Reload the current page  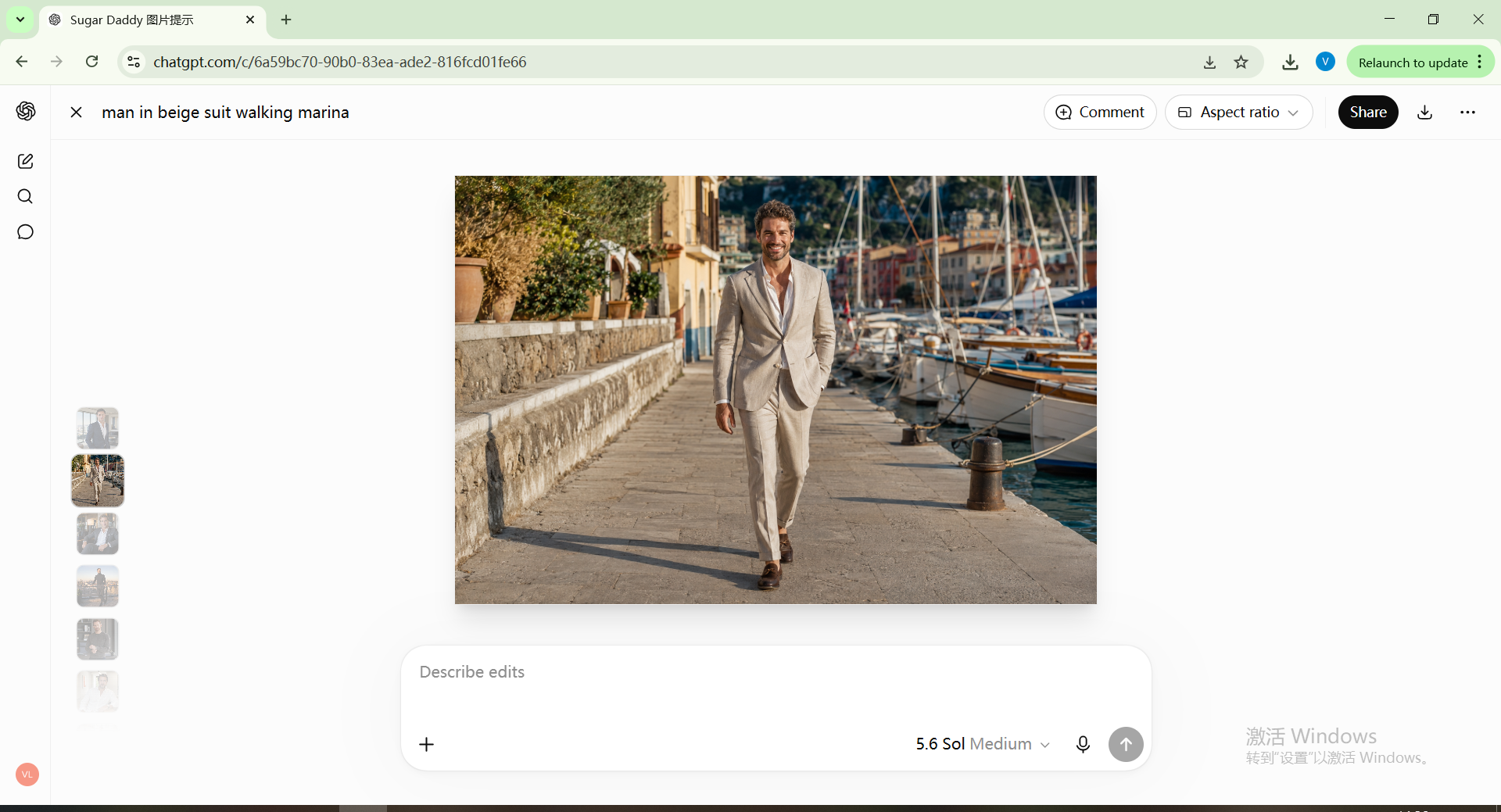[x=91, y=62]
